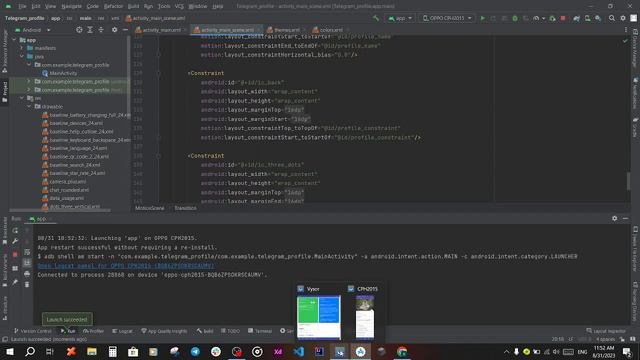Switch to the themes.xml editor tab
The image size is (640, 360).
click(286, 30)
